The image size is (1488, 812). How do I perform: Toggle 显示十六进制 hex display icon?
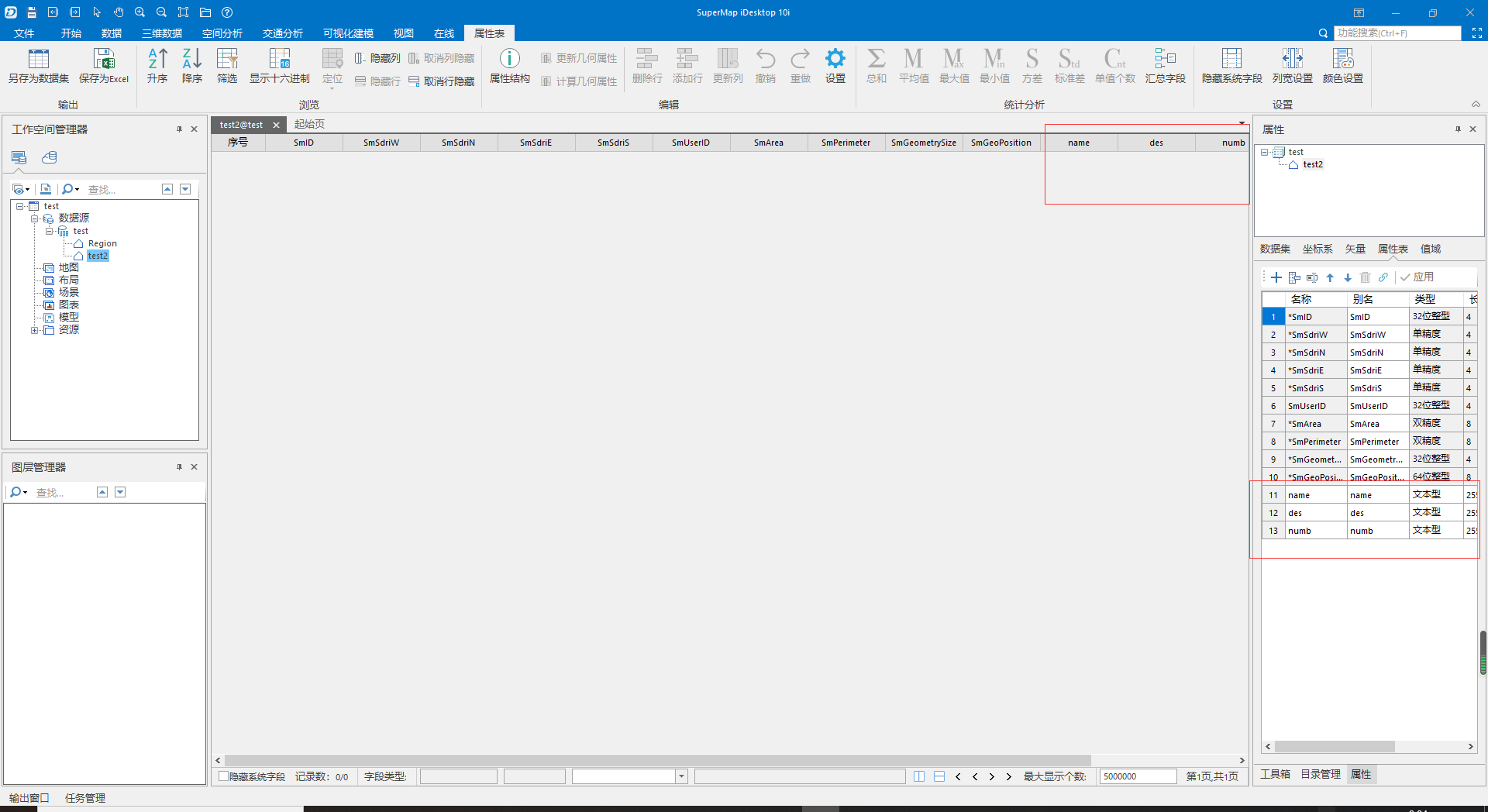[279, 59]
